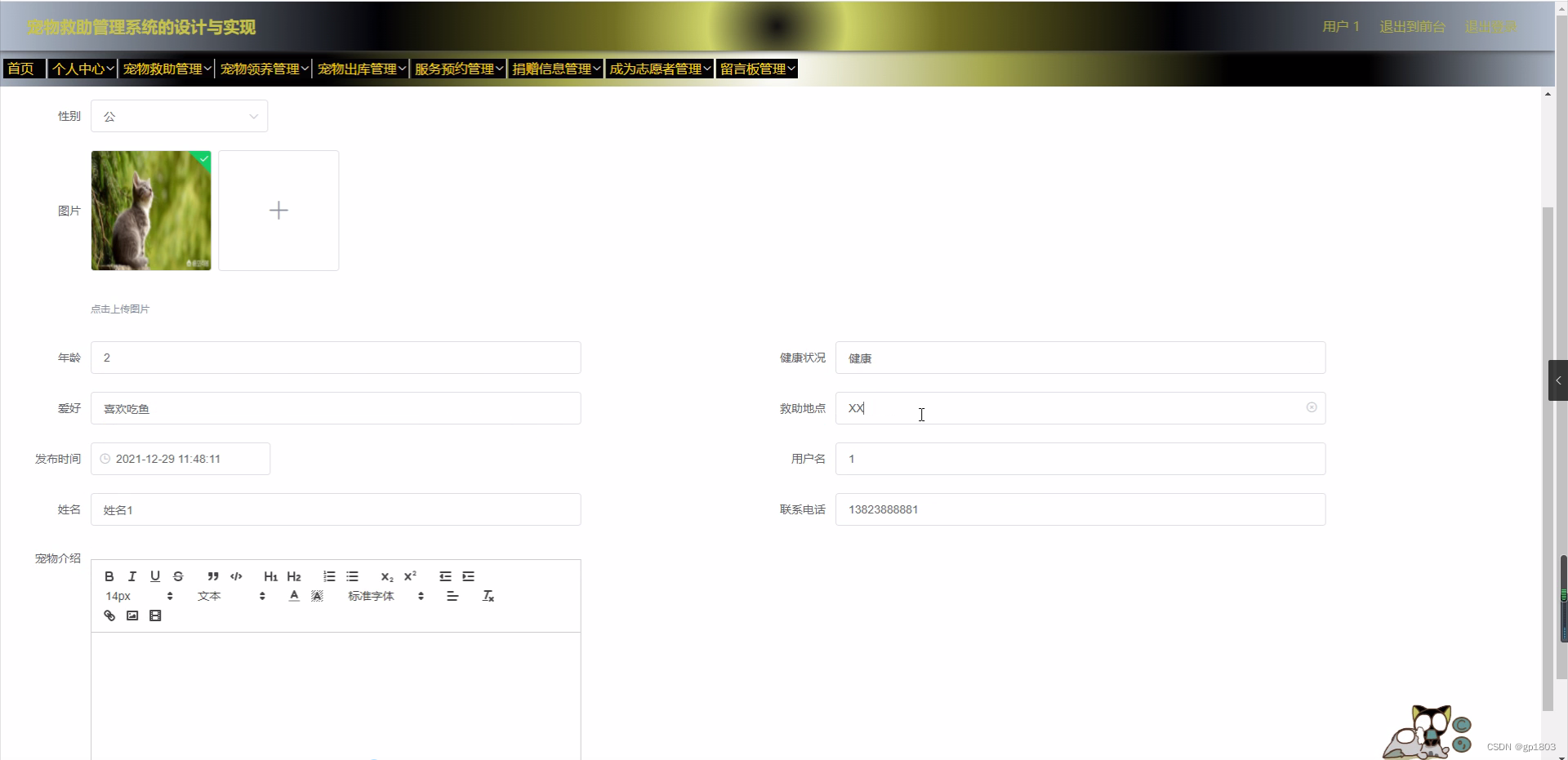
Task: Apply Heading 1 in the description editor
Action: 270,576
